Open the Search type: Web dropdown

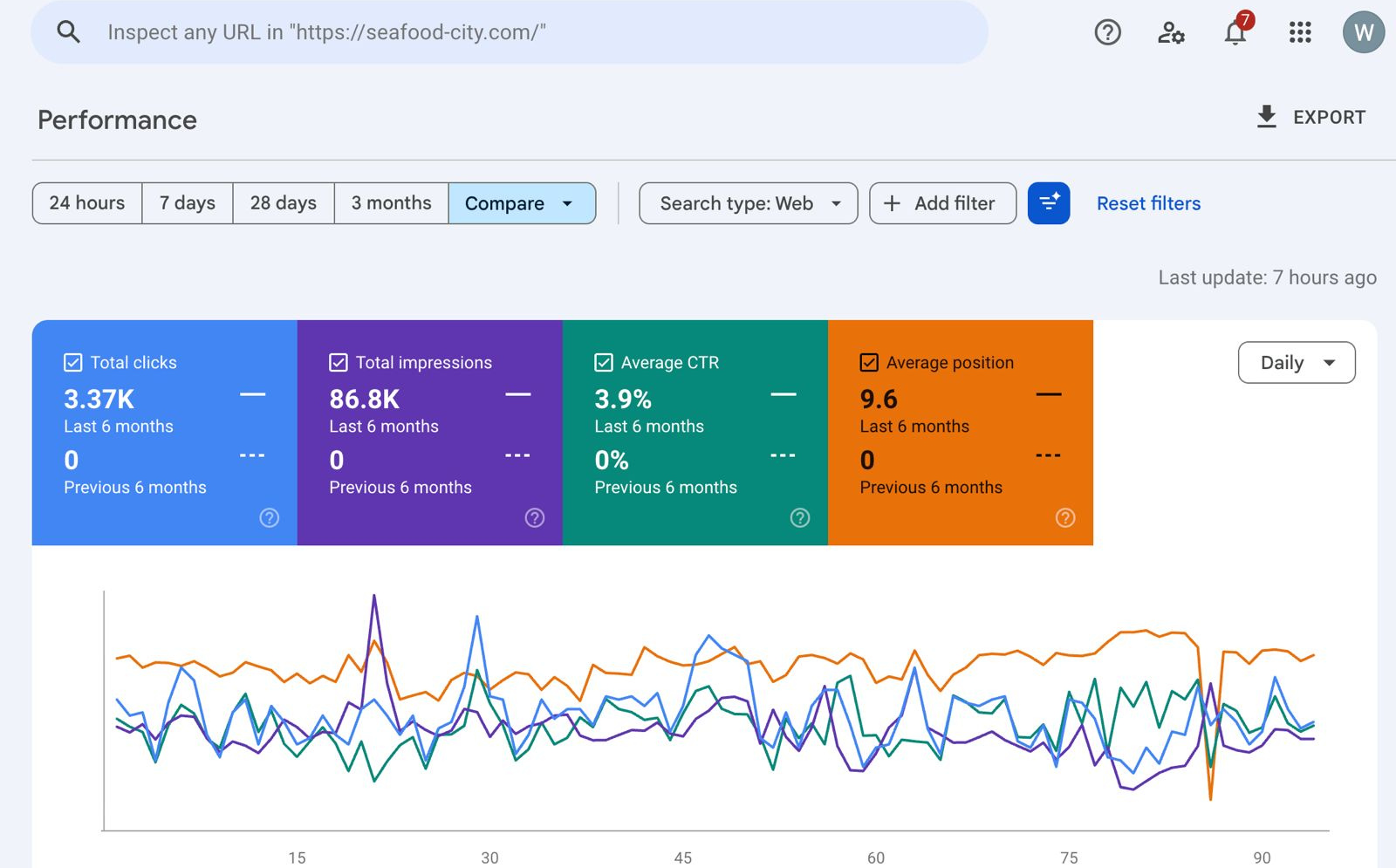tap(748, 203)
